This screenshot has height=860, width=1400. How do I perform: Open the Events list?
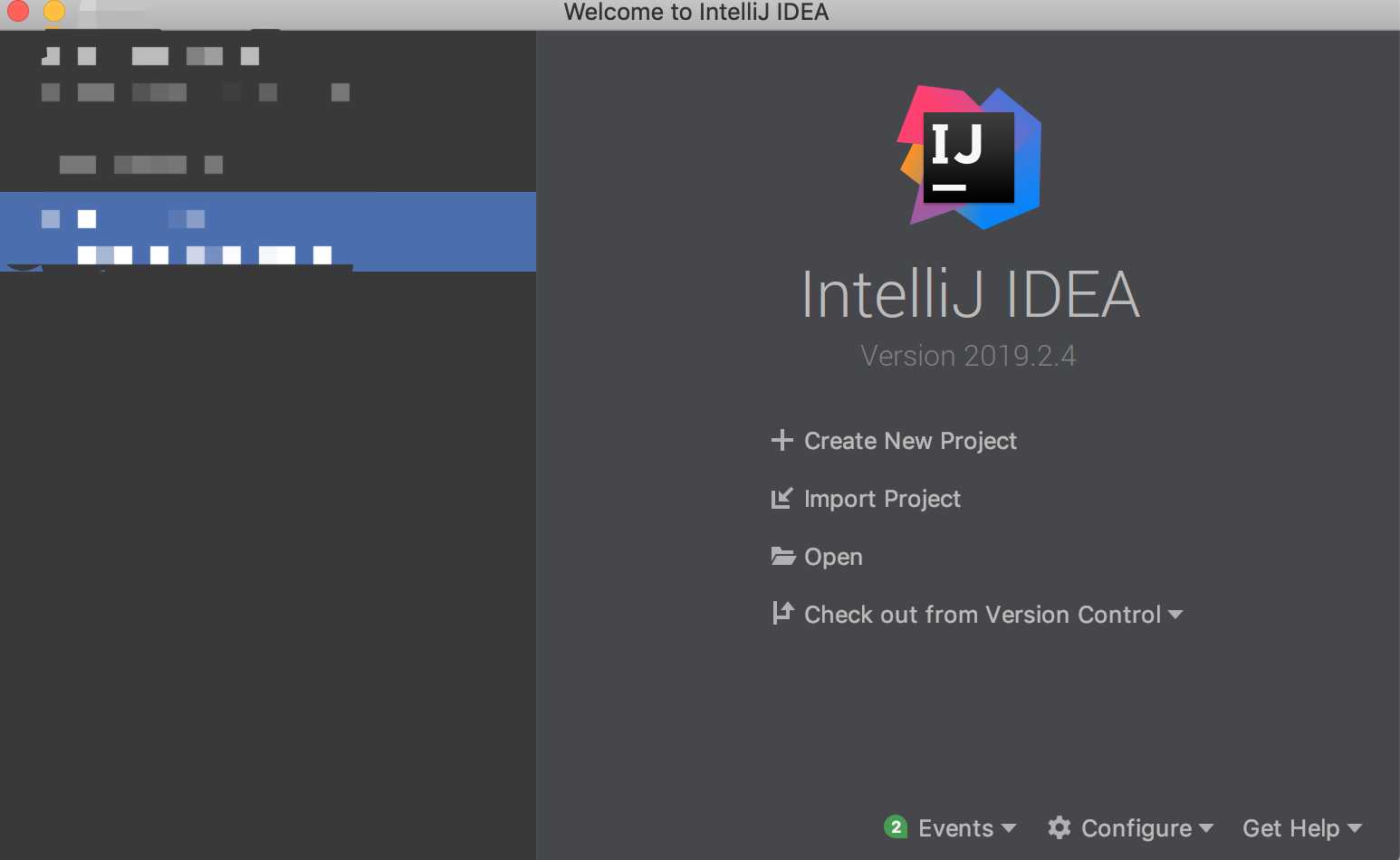pos(955,828)
